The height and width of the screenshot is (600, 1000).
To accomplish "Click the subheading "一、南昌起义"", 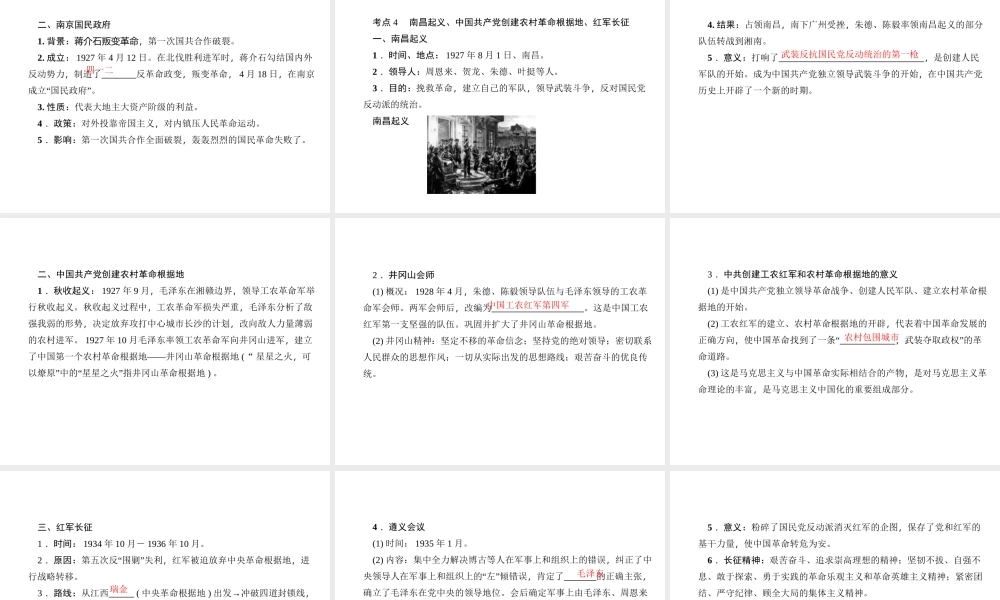I will tap(400, 39).
